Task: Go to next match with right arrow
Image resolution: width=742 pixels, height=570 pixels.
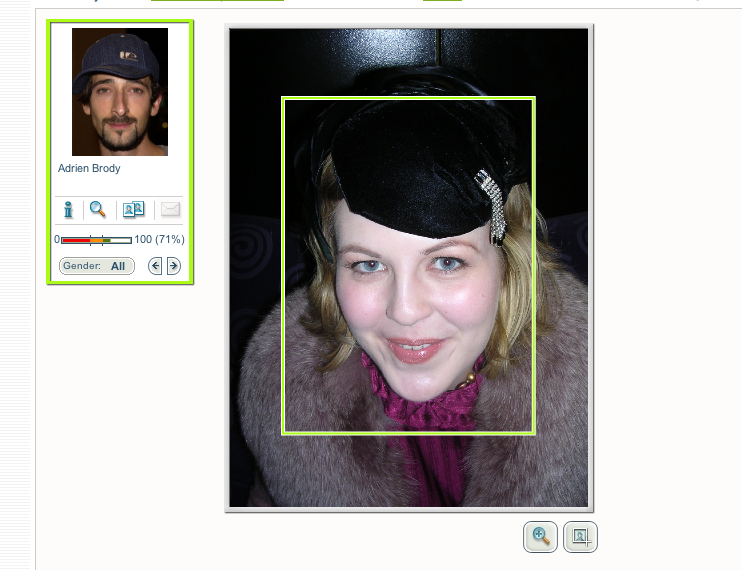Action: [x=173, y=266]
